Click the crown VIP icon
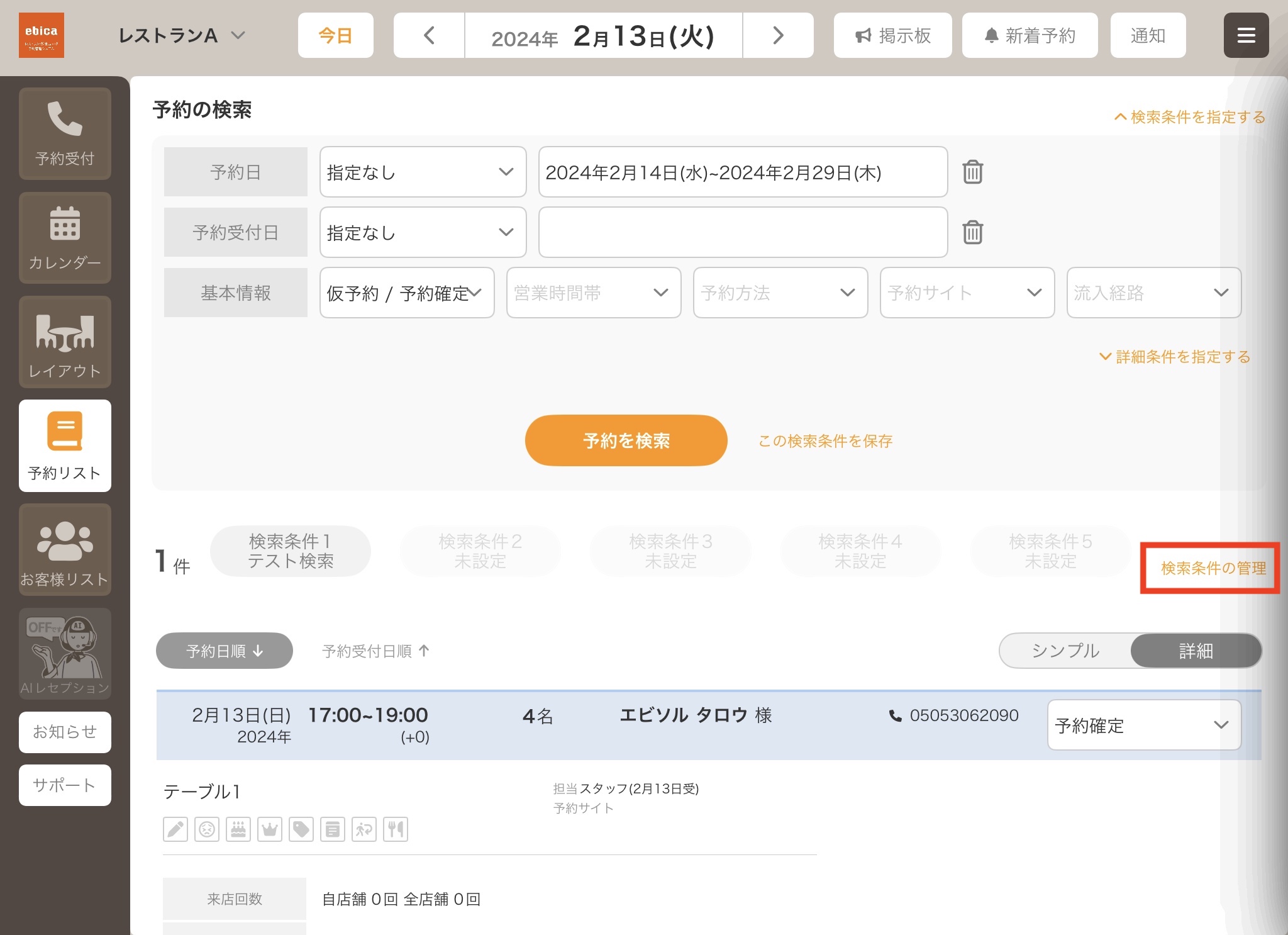The image size is (1288, 935). pyautogui.click(x=270, y=829)
